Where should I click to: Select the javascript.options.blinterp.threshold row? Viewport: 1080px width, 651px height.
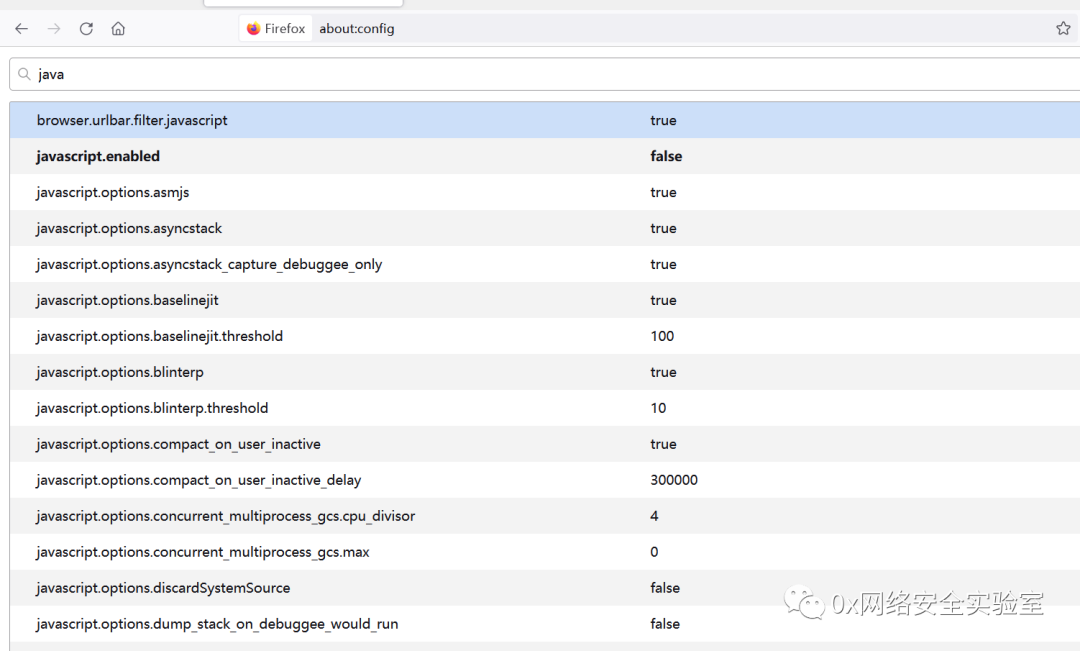pyautogui.click(x=544, y=408)
